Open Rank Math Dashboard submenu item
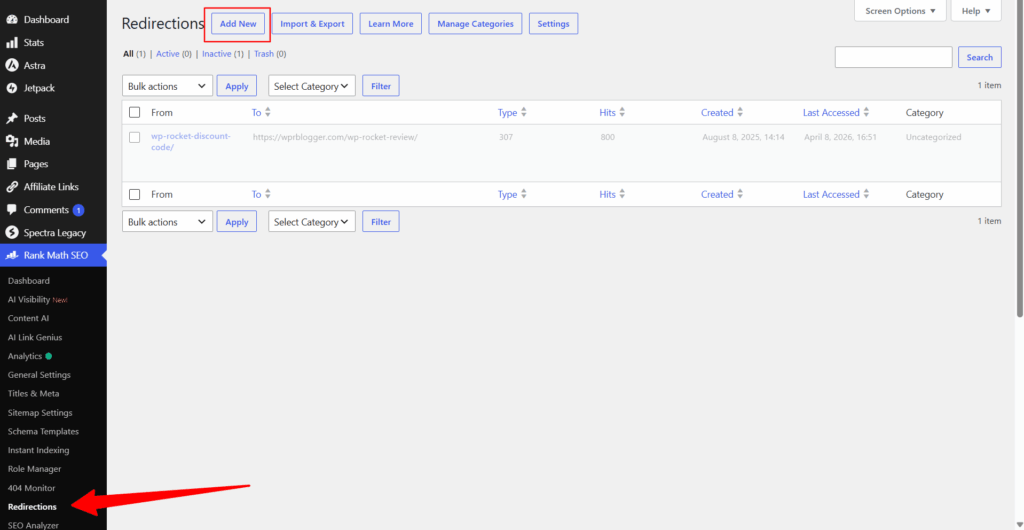The width and height of the screenshot is (1024, 530). (29, 281)
